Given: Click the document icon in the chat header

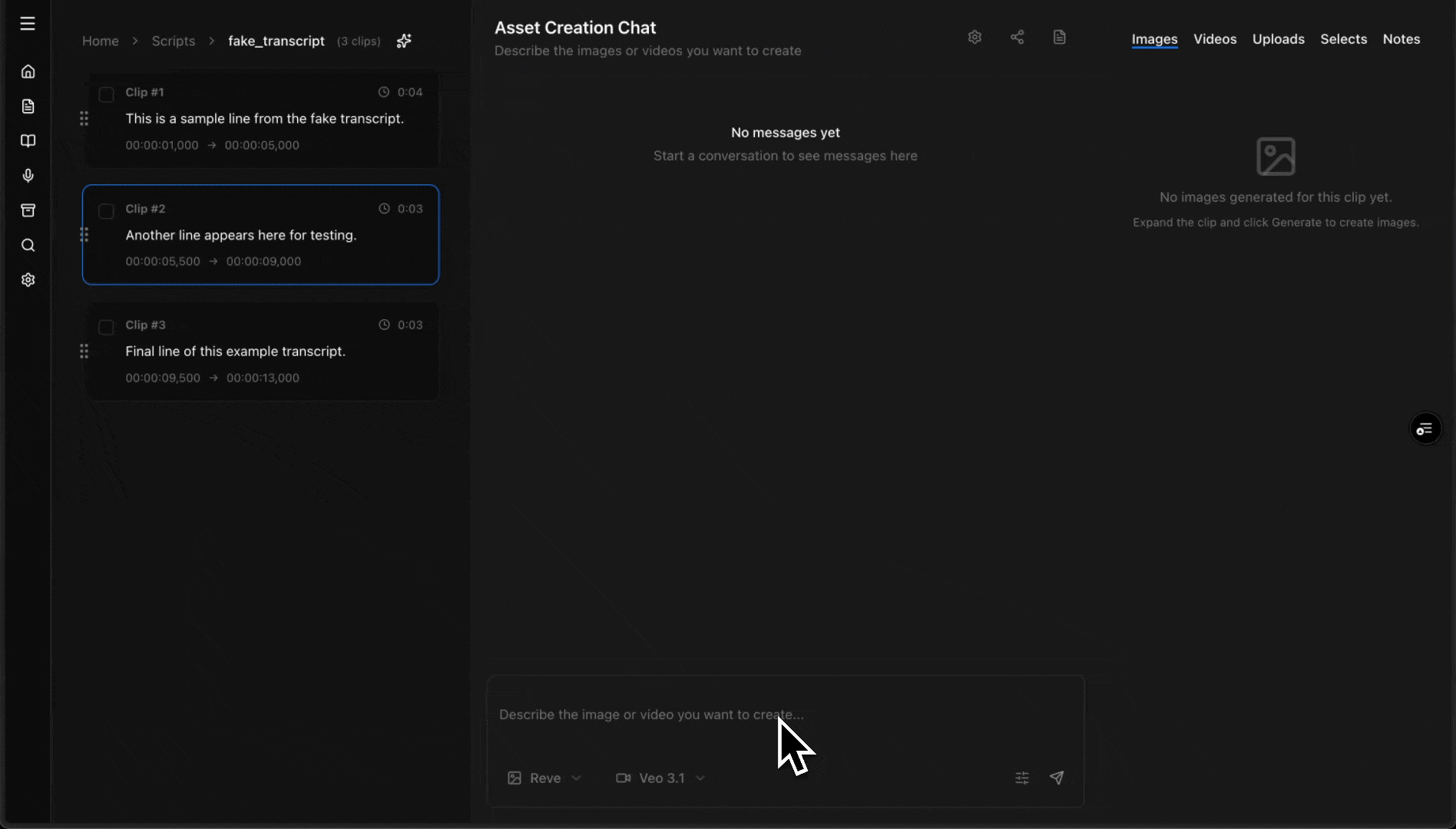Looking at the screenshot, I should click(x=1059, y=36).
